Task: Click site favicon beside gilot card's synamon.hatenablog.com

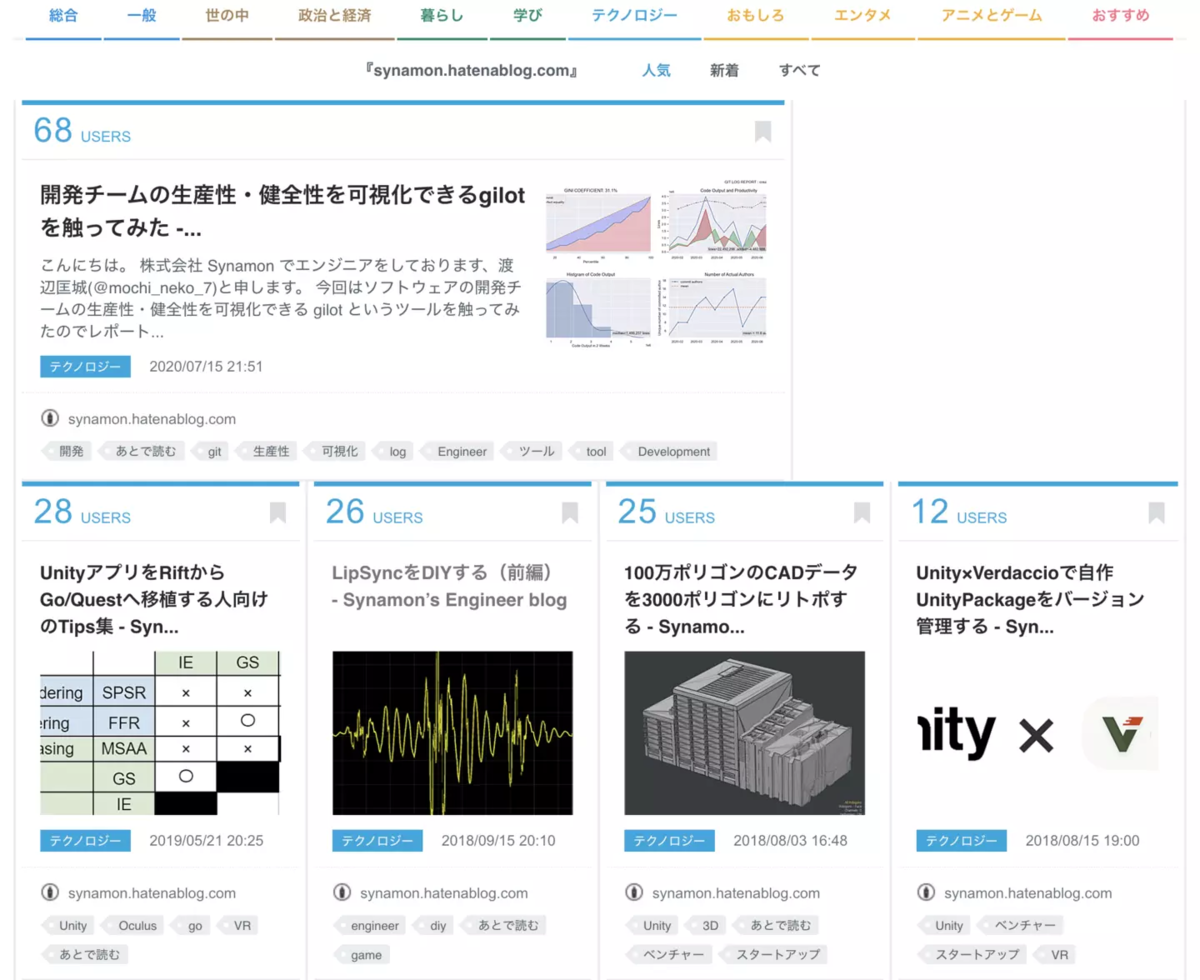Action: (49, 419)
